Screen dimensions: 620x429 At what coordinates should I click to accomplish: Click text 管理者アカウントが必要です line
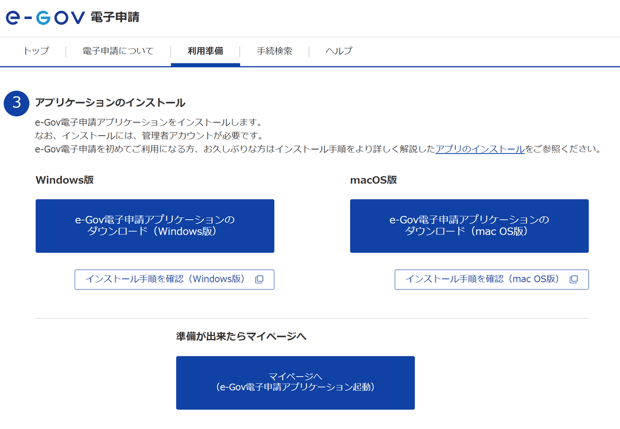coord(149,136)
